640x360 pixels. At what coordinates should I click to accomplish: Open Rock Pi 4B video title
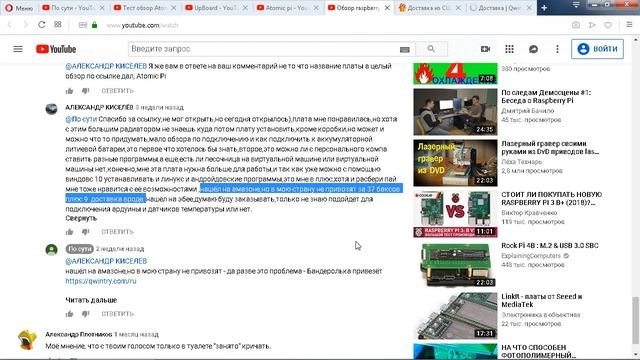(x=550, y=246)
